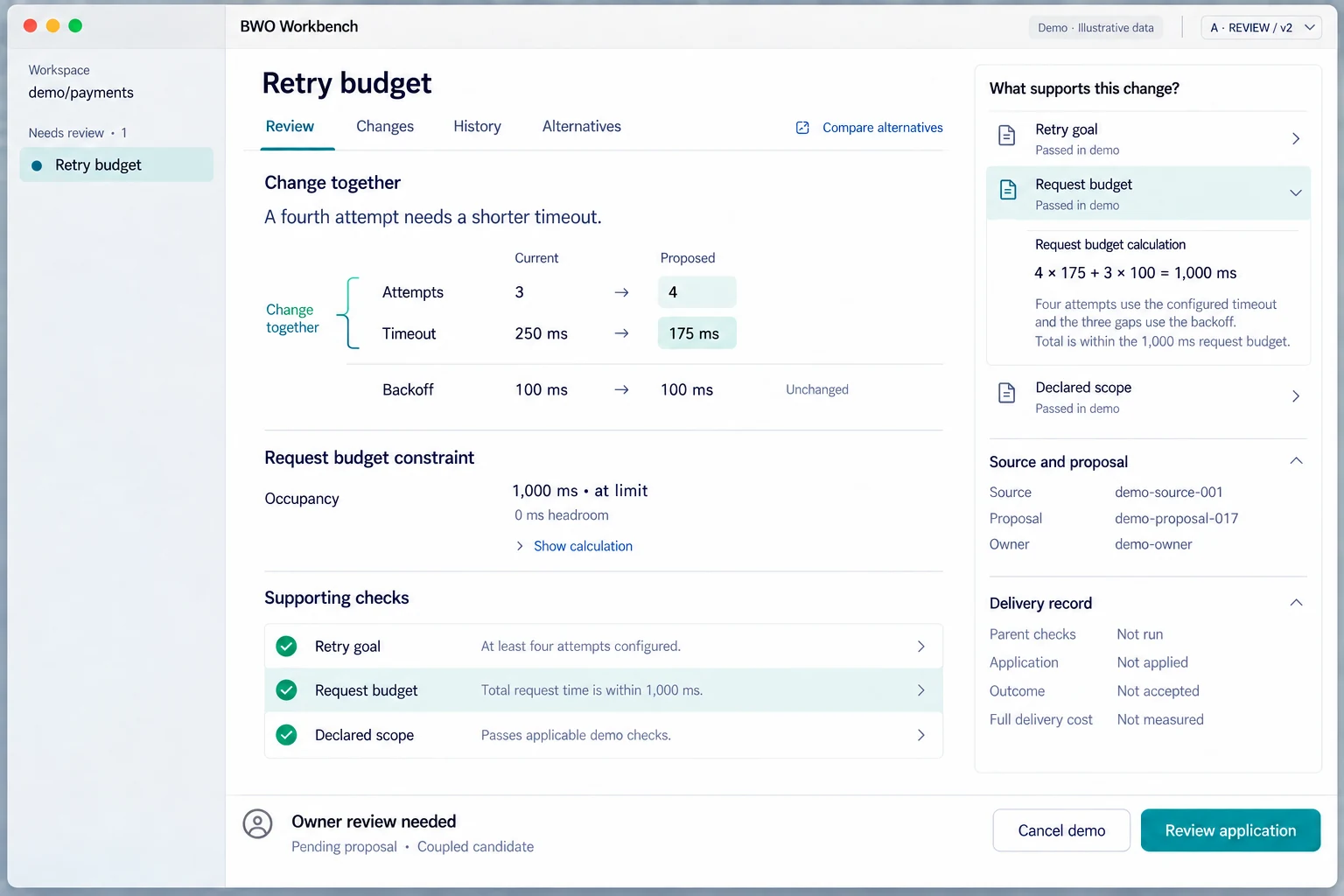Click the Review application button
The height and width of the screenshot is (896, 1344).
1230,830
